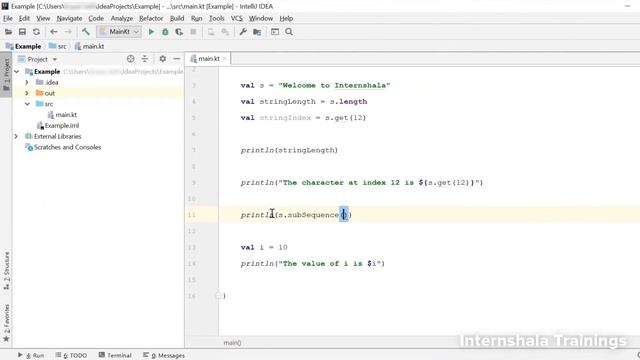Image resolution: width=640 pixels, height=360 pixels.
Task: Open the Build menu
Action: coord(177,18)
